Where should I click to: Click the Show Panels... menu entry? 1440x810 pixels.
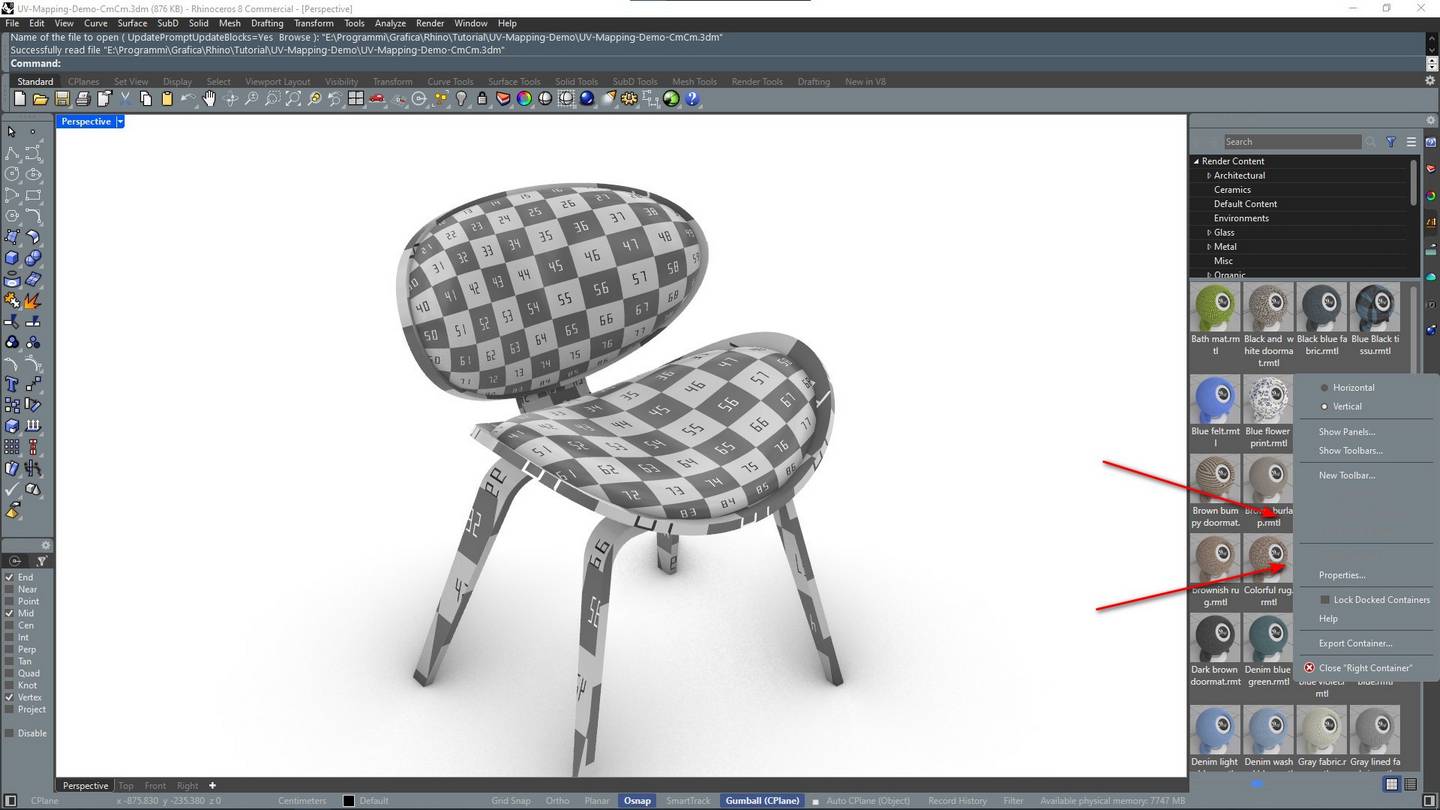(1346, 431)
